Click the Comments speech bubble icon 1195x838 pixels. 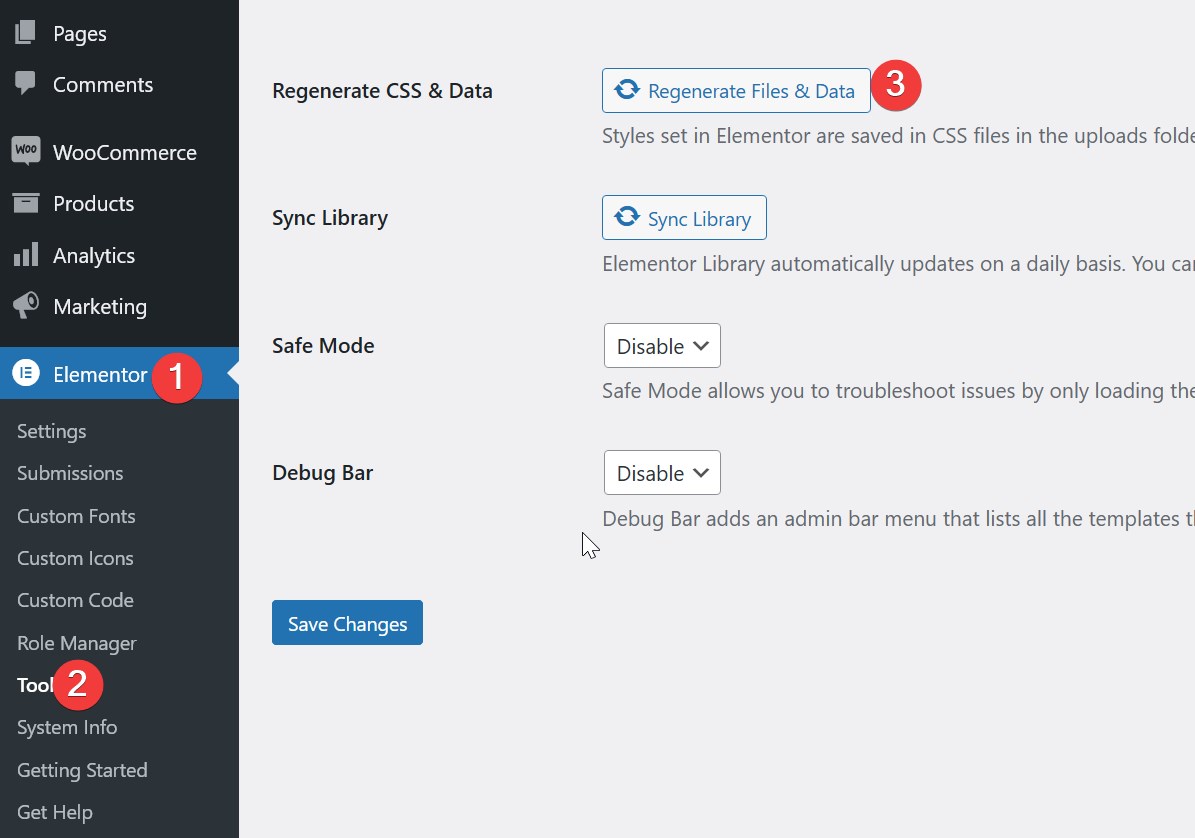coord(25,84)
